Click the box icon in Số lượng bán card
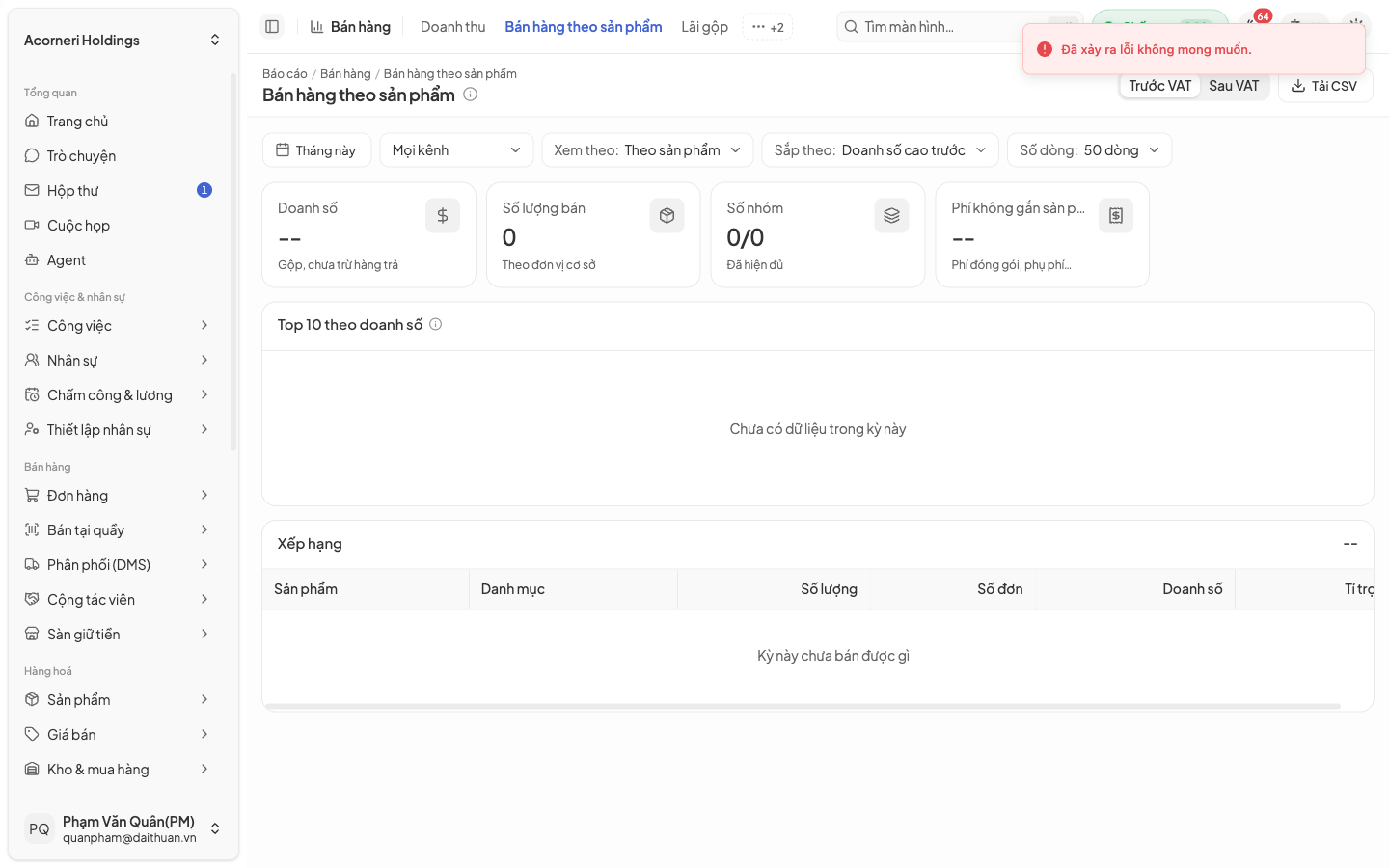The image size is (1389, 868). click(667, 216)
